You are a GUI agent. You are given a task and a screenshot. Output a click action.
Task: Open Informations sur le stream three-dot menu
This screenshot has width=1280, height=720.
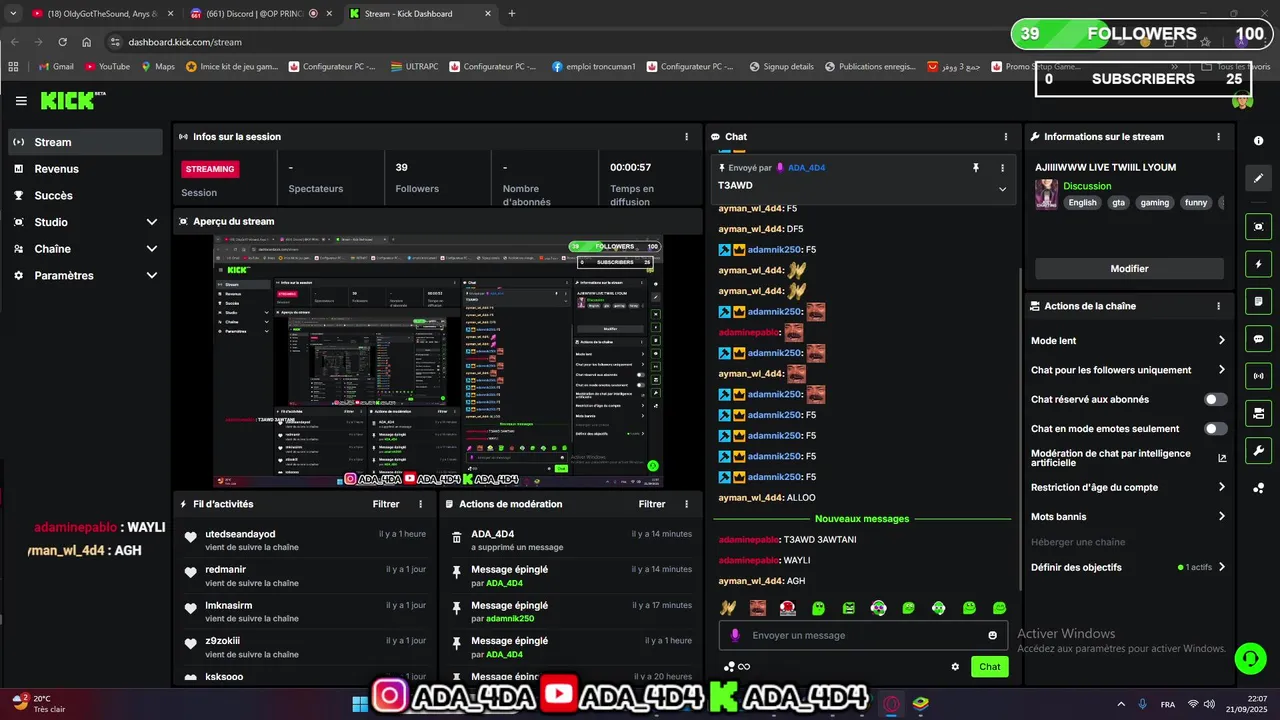click(x=1218, y=137)
